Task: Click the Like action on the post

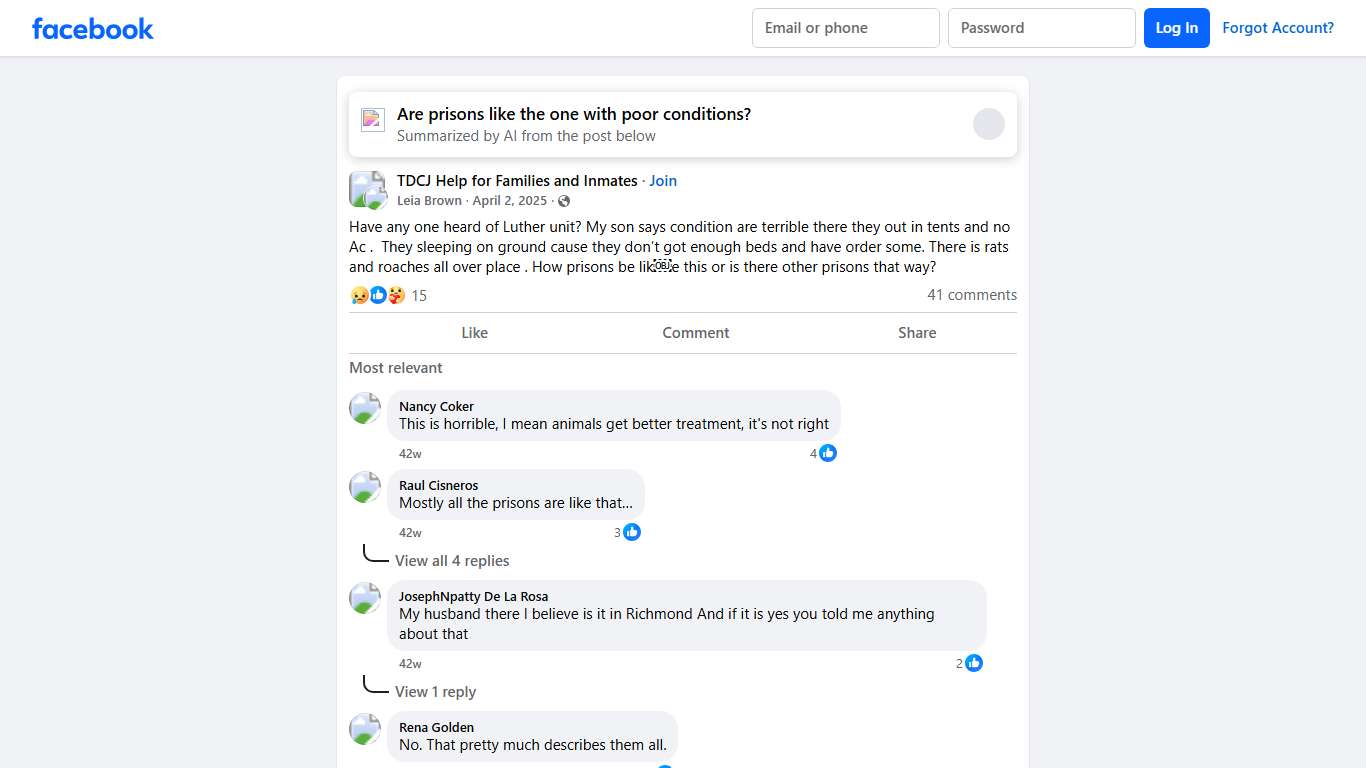Action: tap(474, 333)
